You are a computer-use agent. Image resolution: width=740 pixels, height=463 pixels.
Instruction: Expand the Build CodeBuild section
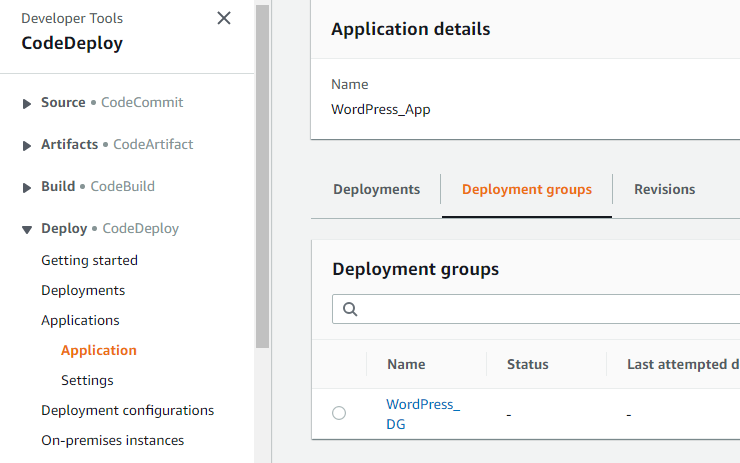click(27, 187)
